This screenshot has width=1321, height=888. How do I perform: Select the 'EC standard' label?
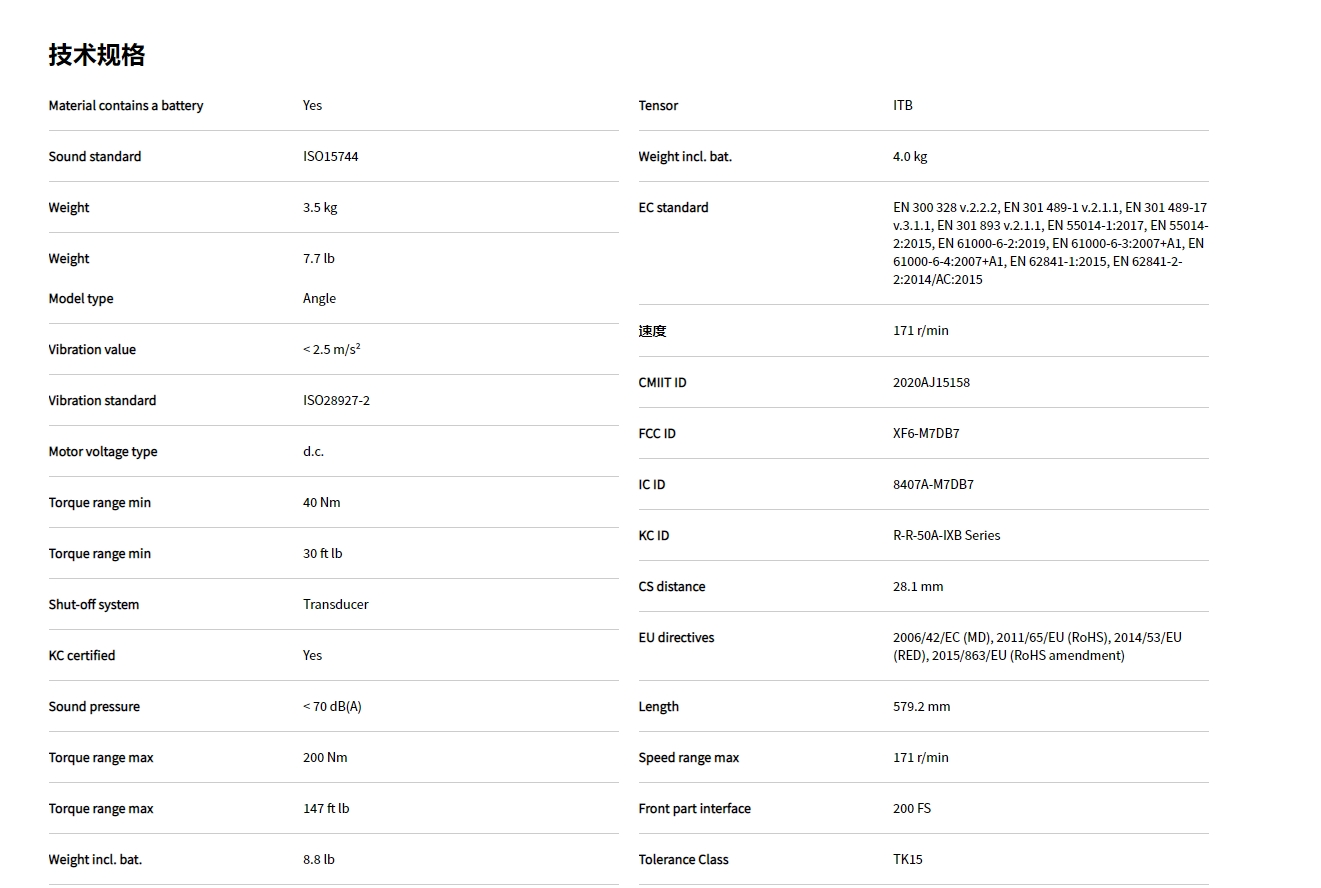673,208
